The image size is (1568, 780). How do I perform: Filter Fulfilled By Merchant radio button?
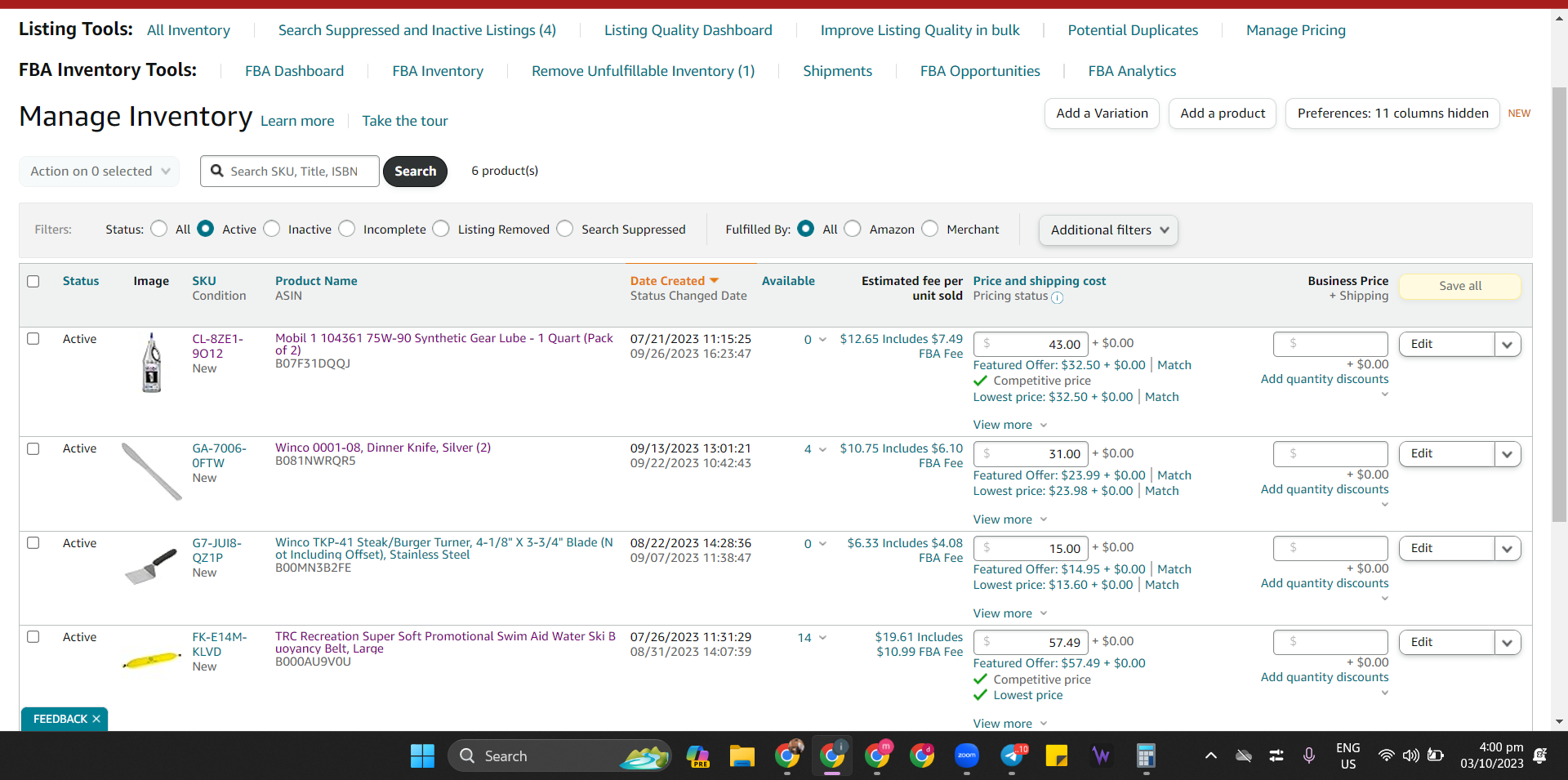tap(930, 229)
